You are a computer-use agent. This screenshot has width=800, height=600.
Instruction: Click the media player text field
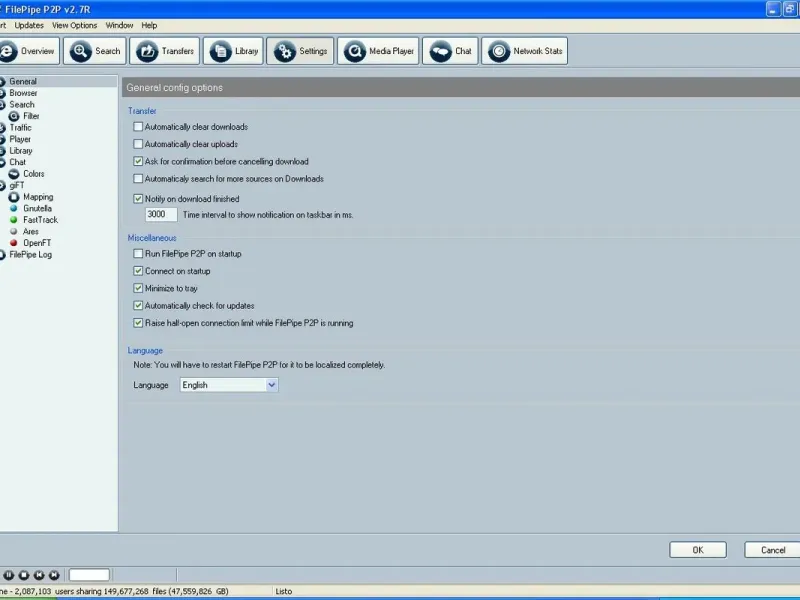(89, 575)
